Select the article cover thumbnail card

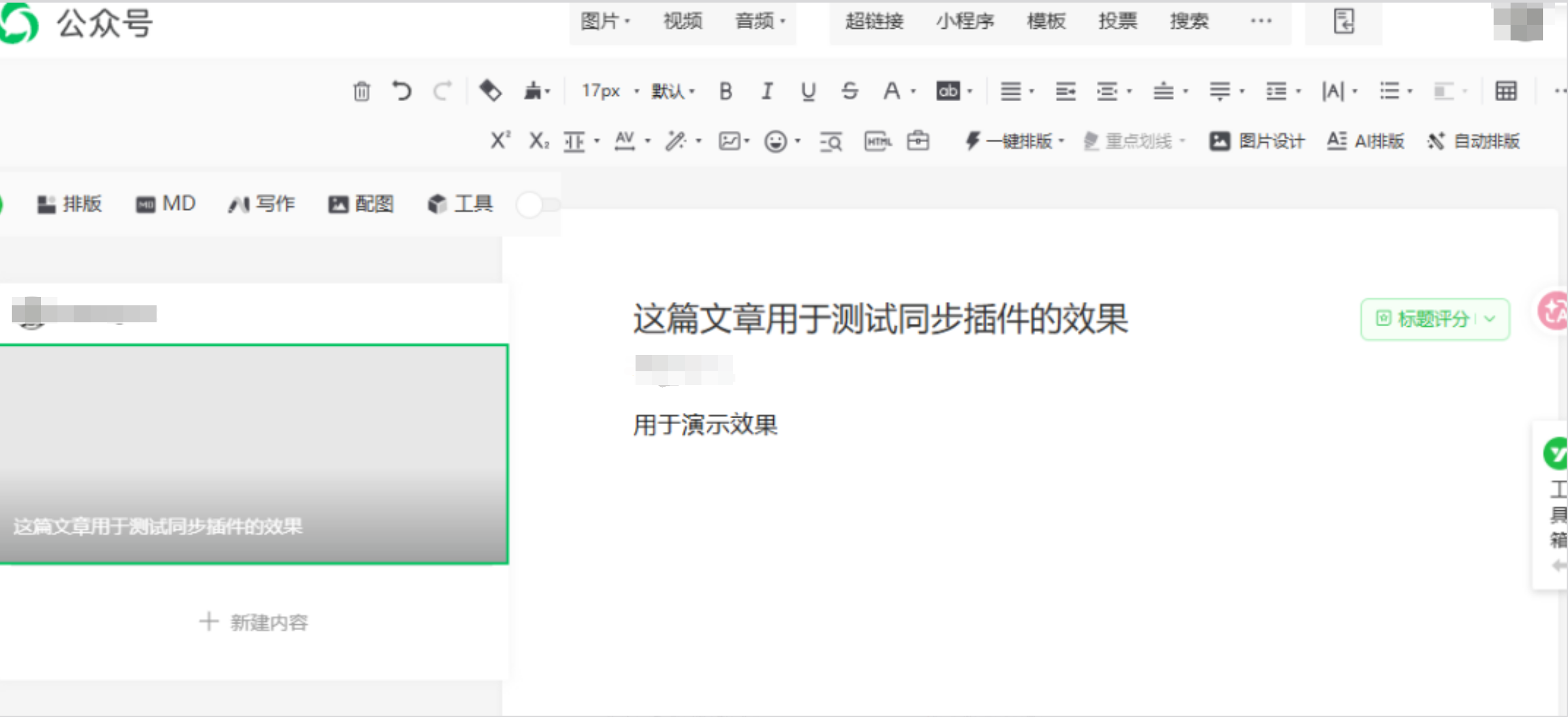[253, 454]
